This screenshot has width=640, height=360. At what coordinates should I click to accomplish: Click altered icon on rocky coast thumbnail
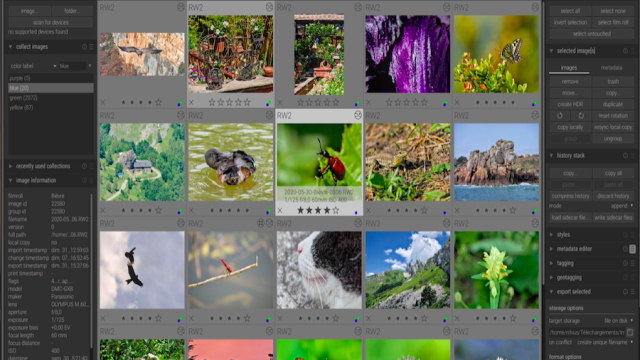(x=535, y=116)
